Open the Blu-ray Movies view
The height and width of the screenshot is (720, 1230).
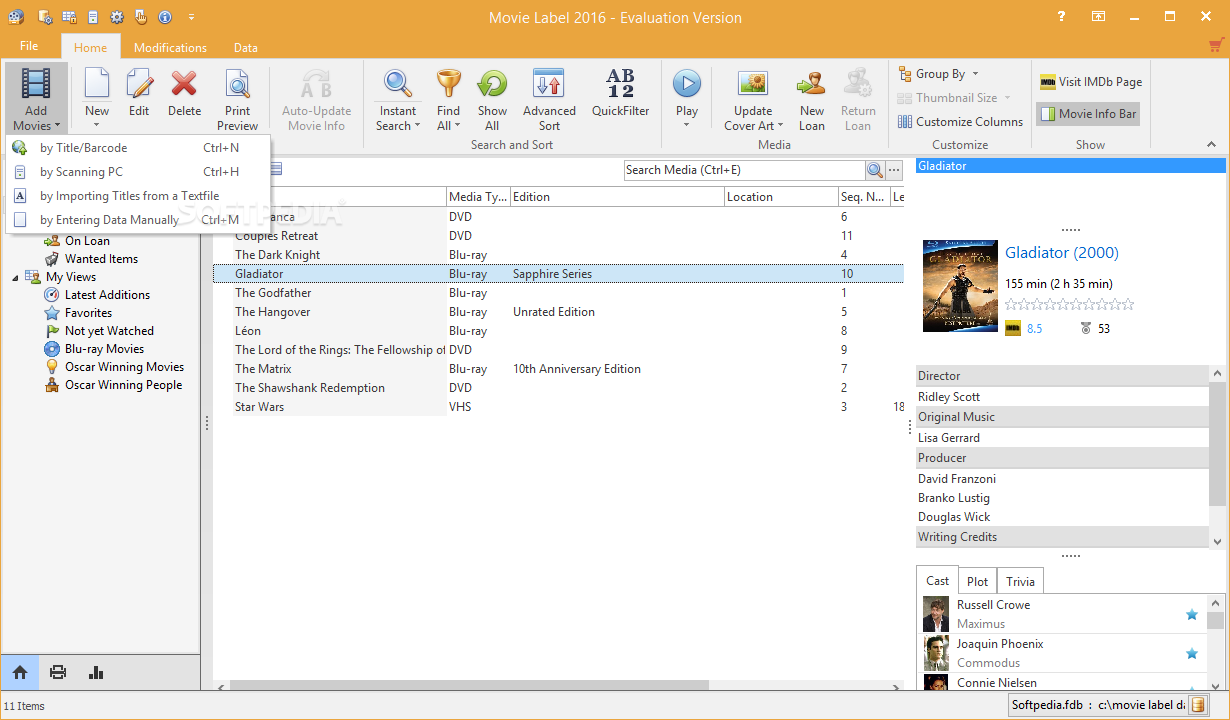tap(104, 349)
